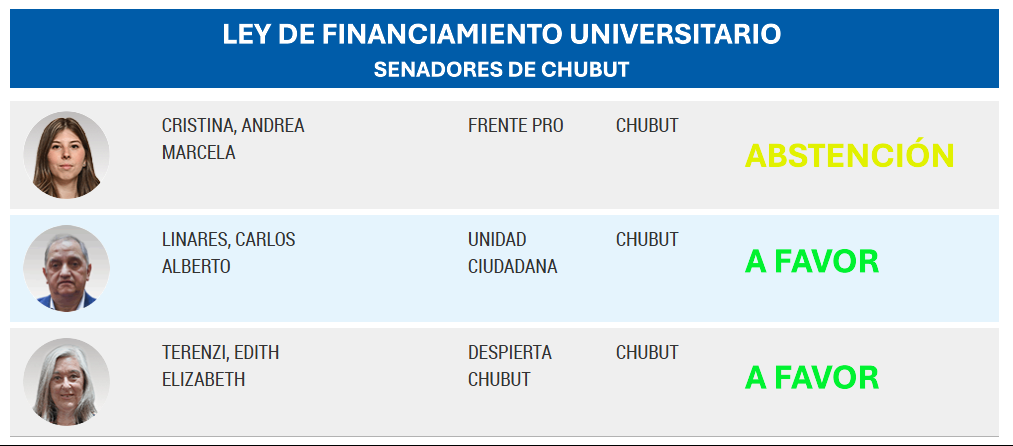
Task: Click Terenzi's green 'A FAVOR' vote
Action: coord(812,378)
